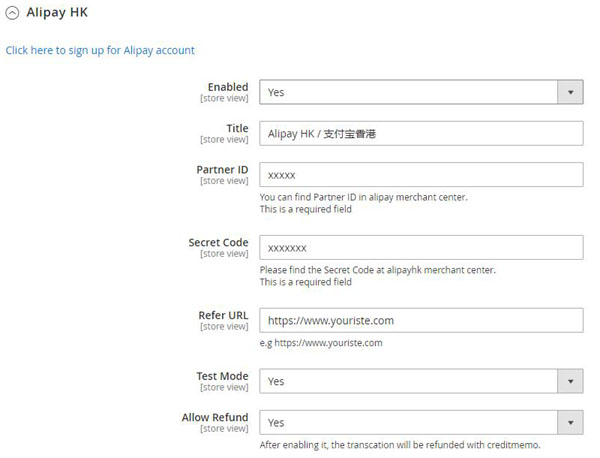Click the Refer URL input field

(421, 320)
